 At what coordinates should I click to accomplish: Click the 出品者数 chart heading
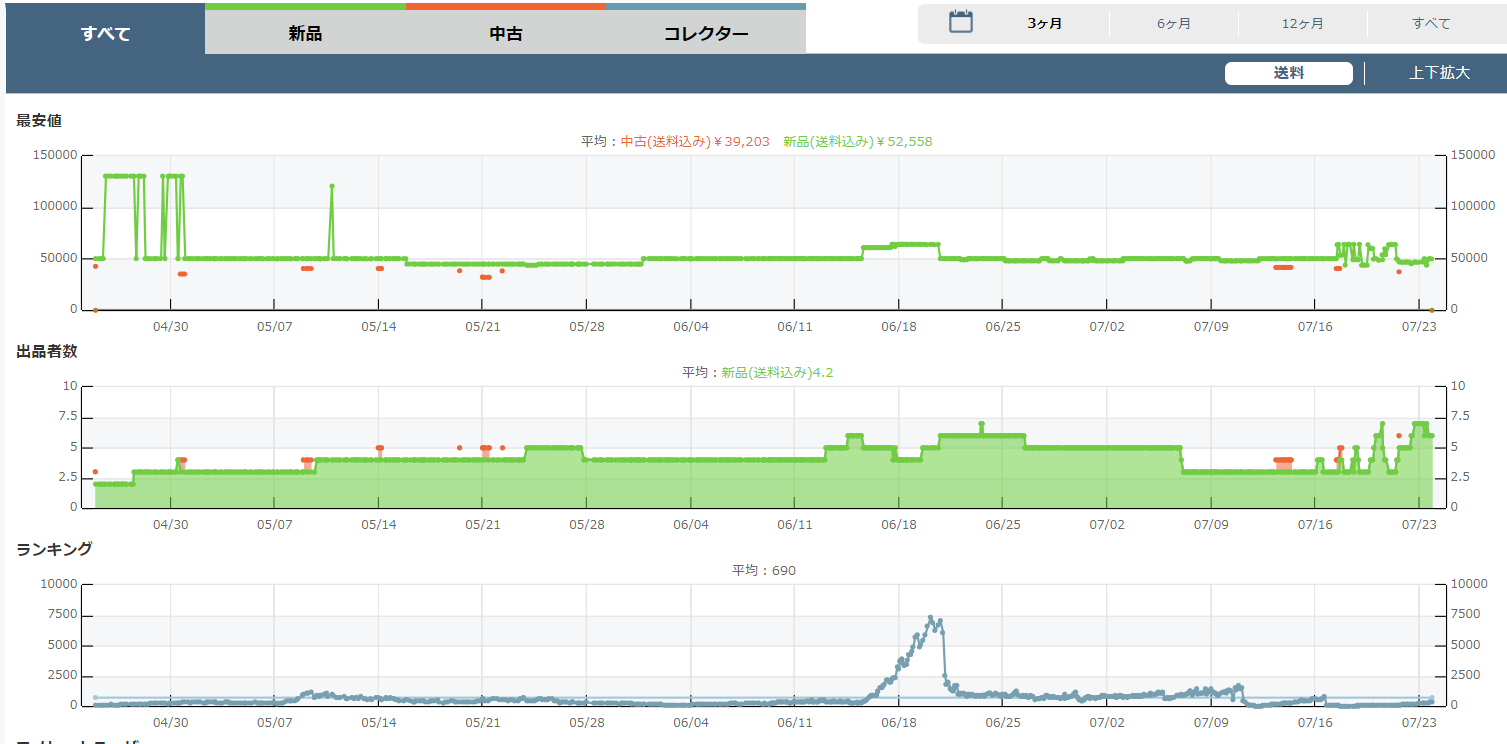(46, 350)
